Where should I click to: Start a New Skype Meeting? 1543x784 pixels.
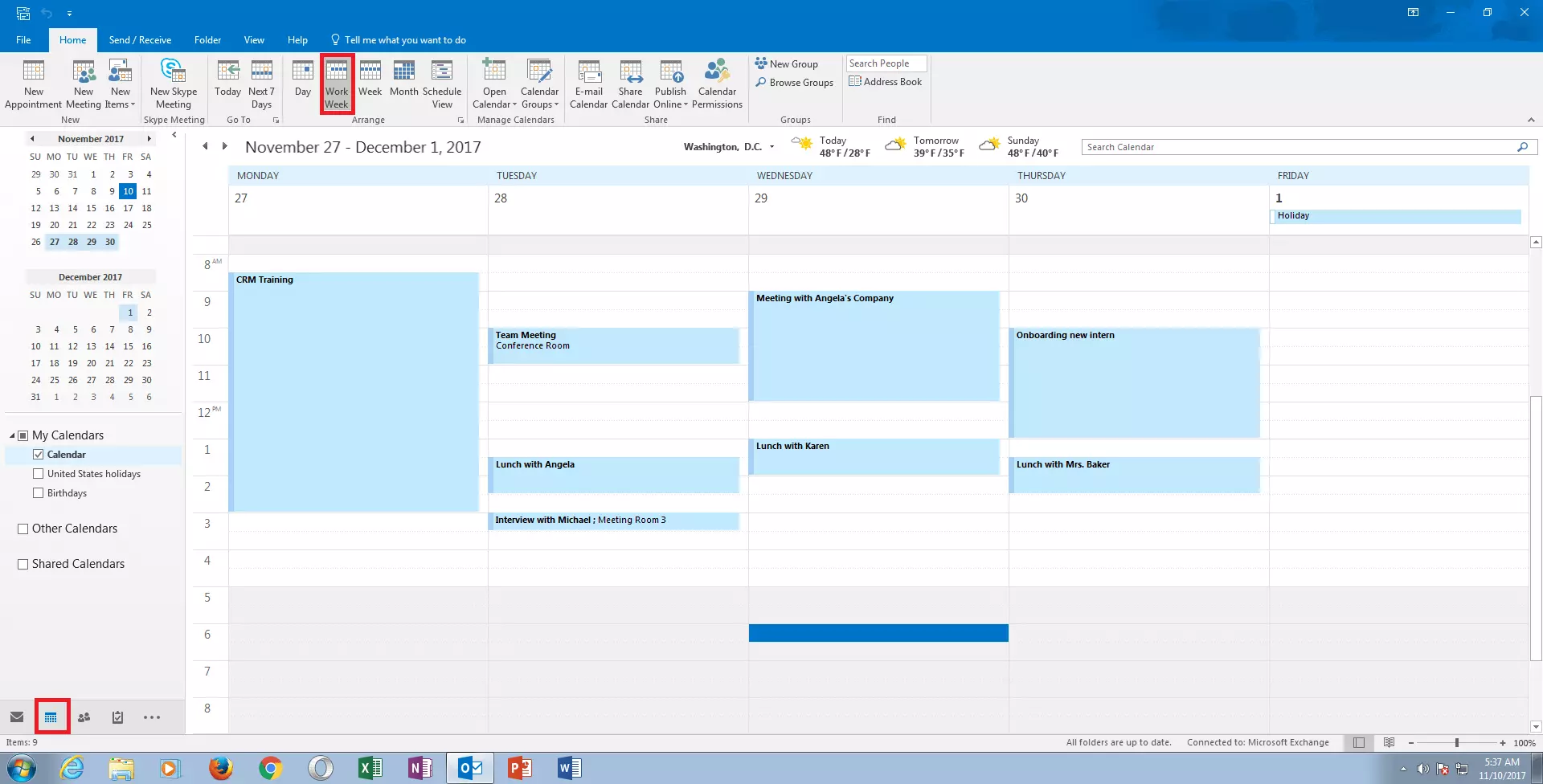(173, 83)
